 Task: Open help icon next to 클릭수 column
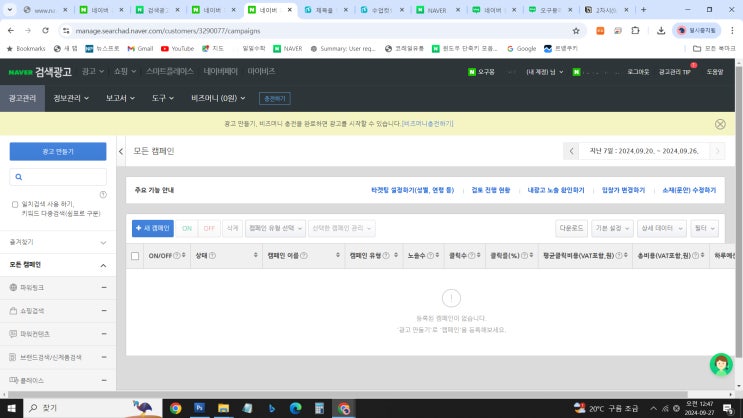click(471, 256)
